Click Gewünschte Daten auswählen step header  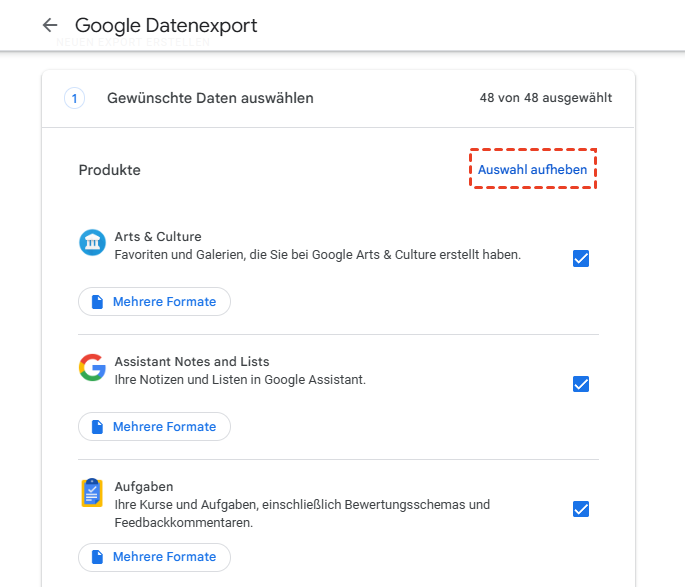(210, 98)
